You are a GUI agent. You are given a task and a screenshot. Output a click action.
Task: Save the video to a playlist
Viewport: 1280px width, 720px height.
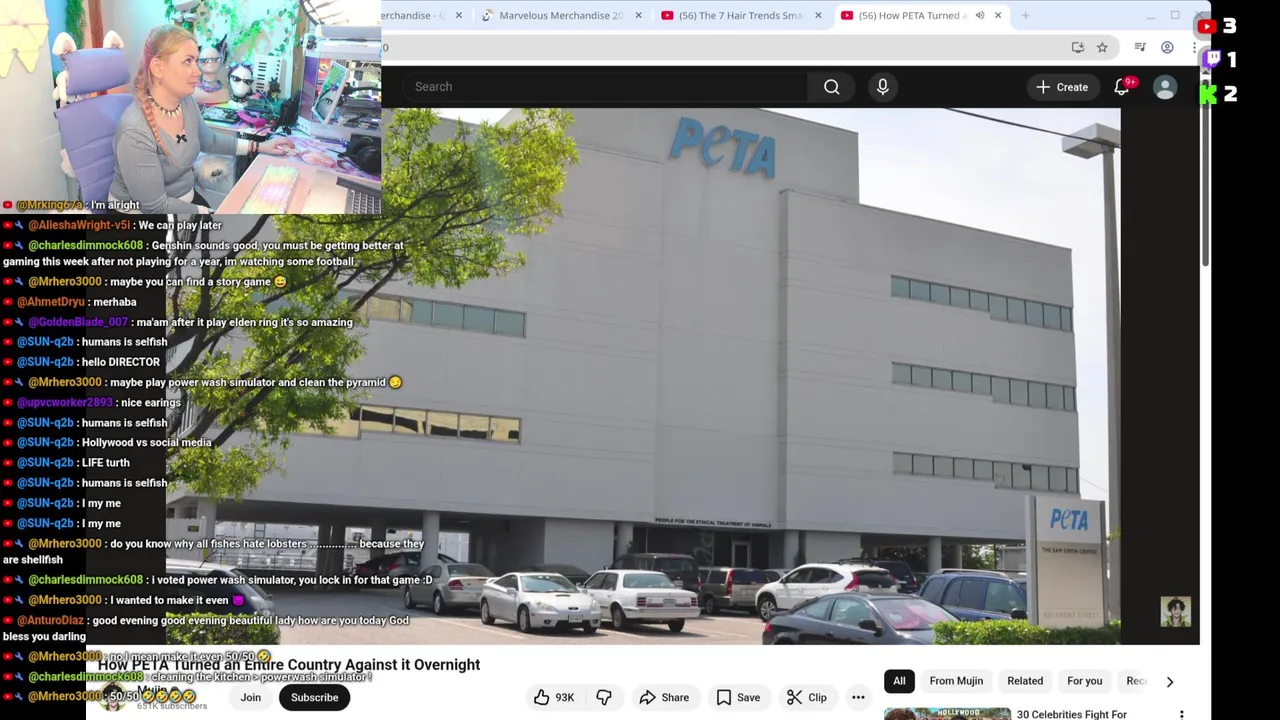point(738,698)
